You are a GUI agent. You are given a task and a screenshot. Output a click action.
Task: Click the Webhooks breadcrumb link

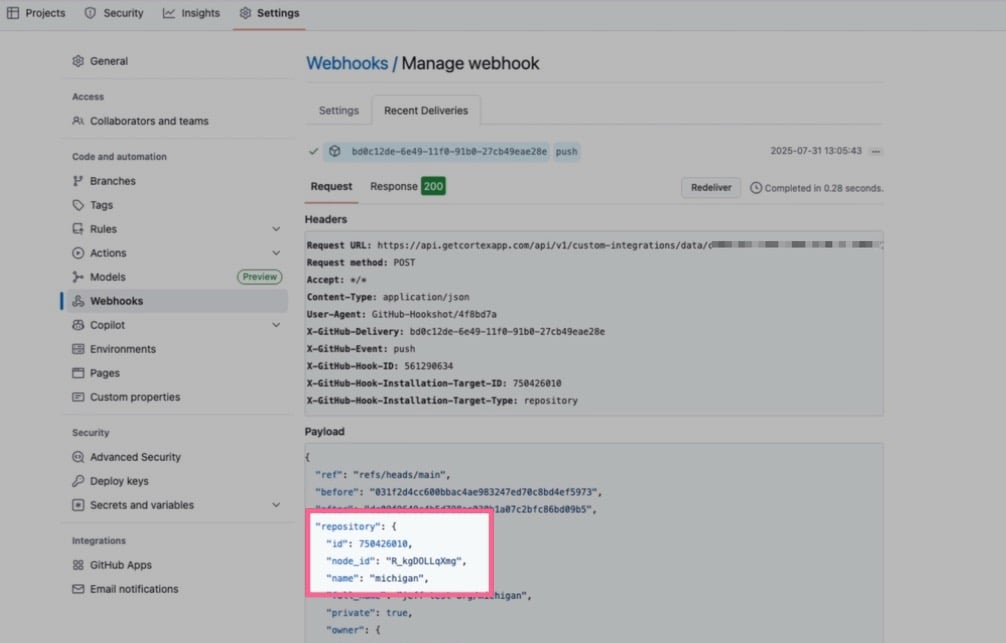click(x=347, y=64)
